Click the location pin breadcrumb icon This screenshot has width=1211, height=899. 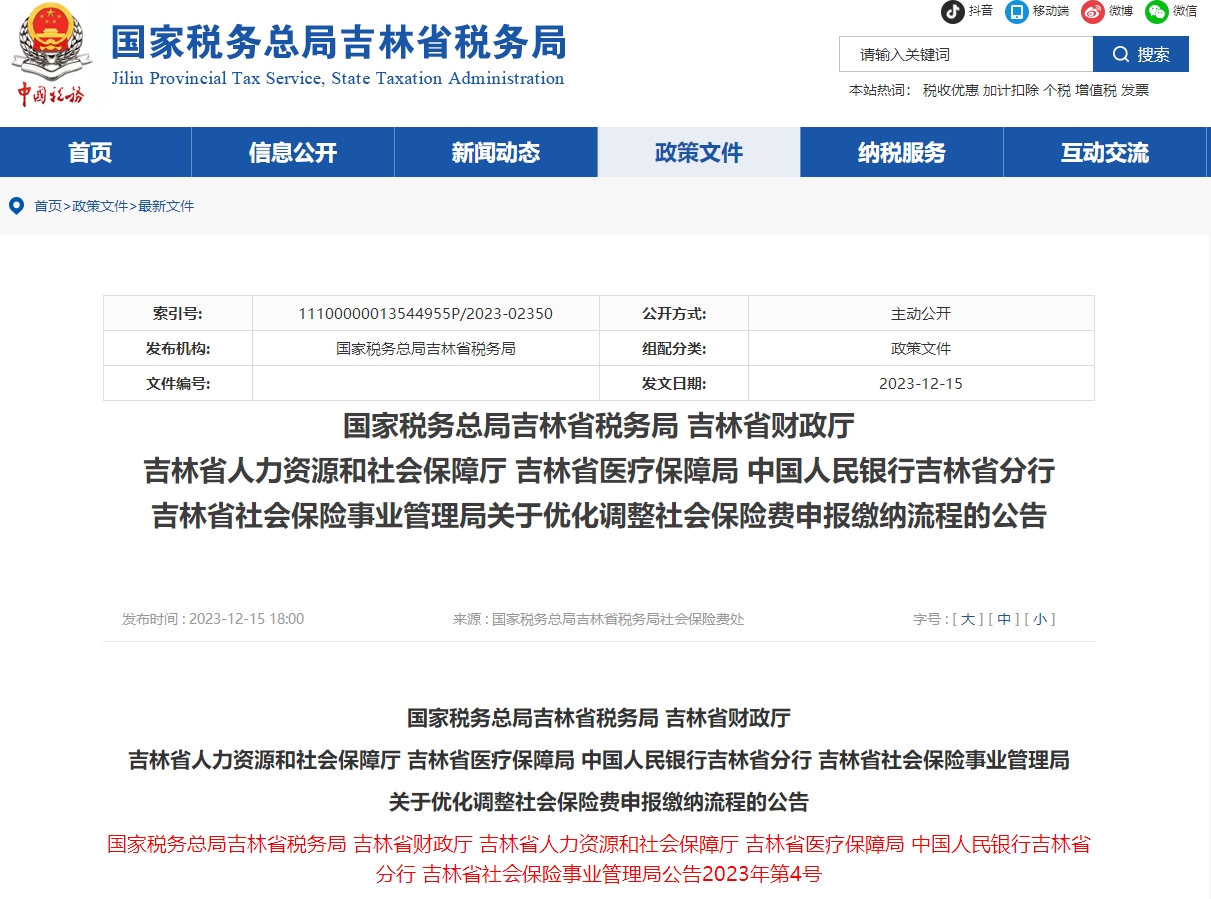point(16,206)
